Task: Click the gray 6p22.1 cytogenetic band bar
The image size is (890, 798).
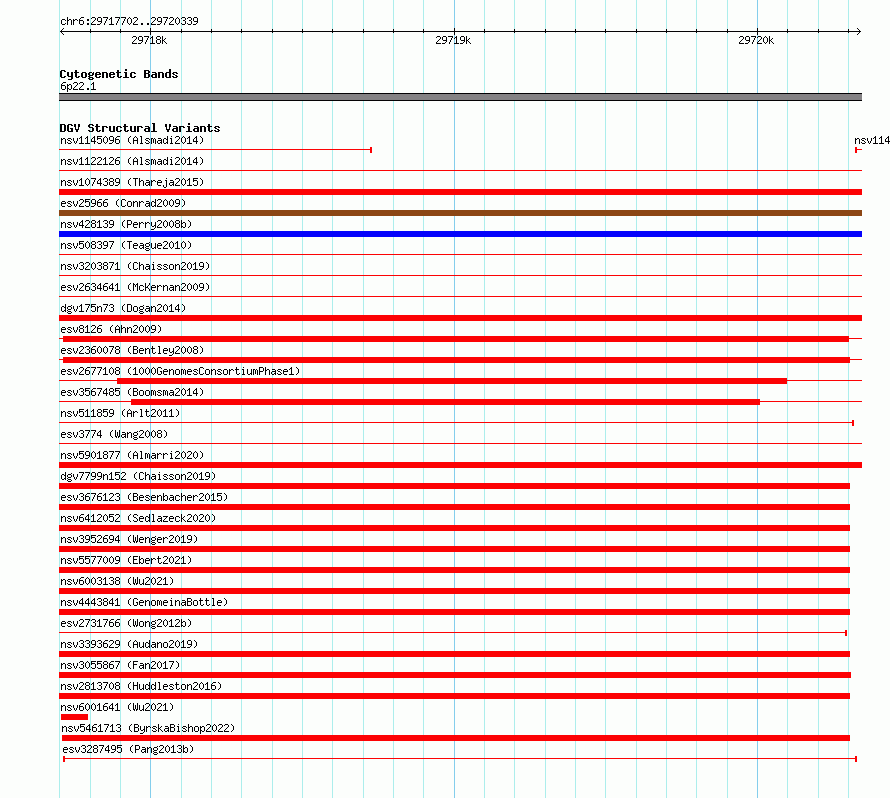Action: (x=460, y=97)
